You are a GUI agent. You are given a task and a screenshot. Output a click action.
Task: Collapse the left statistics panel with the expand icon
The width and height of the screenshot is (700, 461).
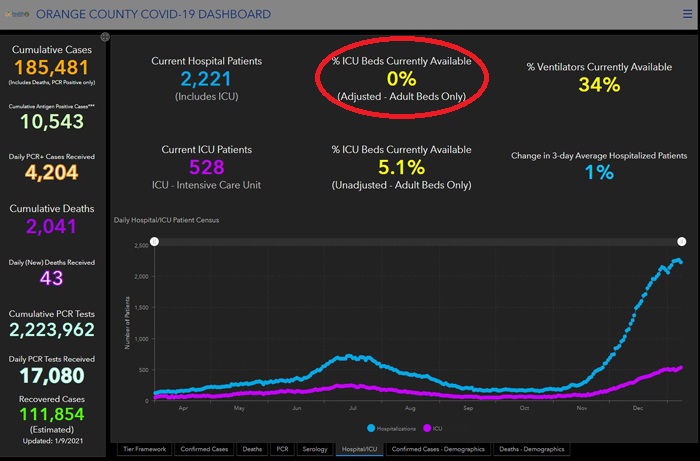tap(105, 37)
